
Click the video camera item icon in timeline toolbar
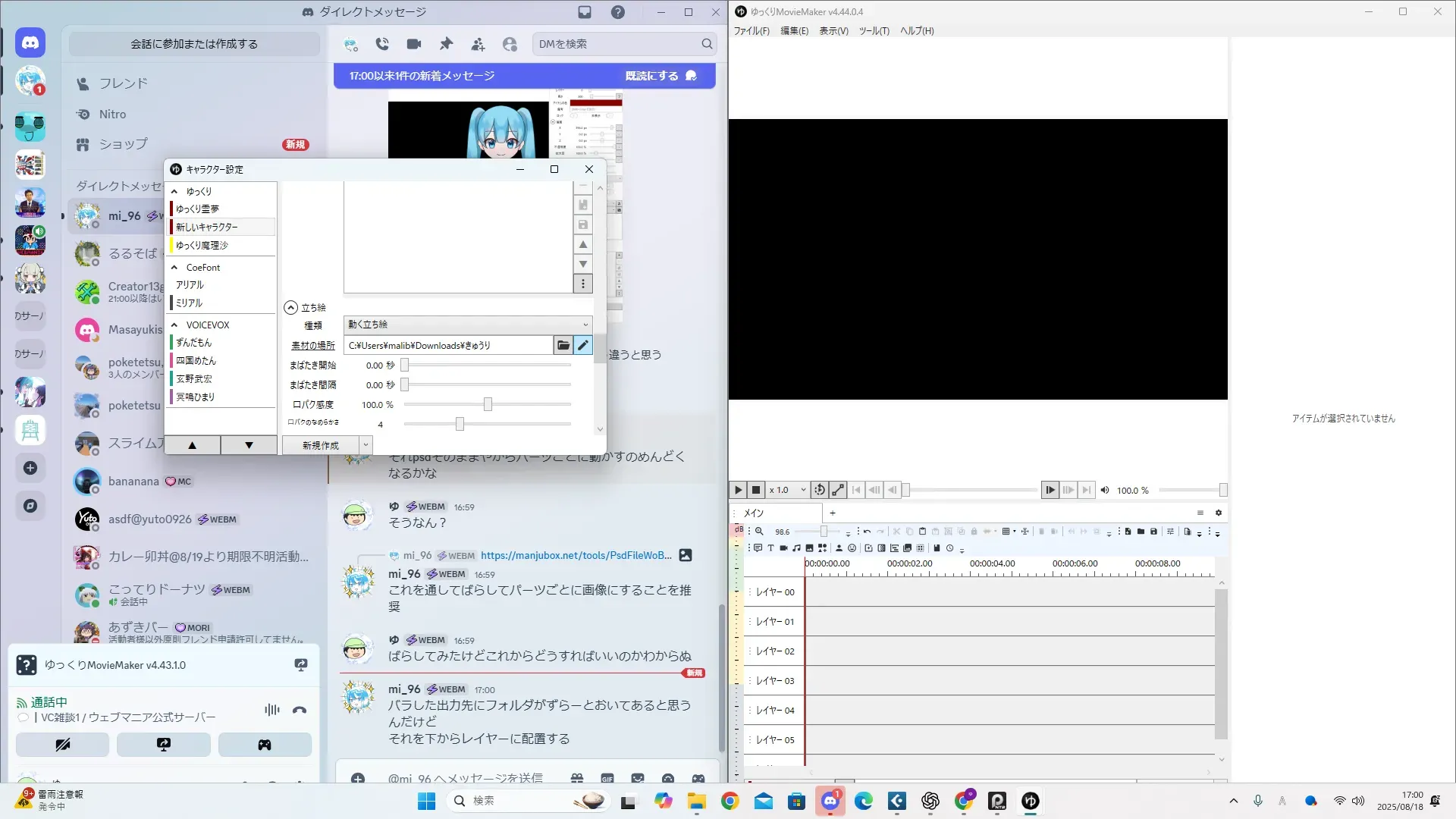pyautogui.click(x=783, y=548)
